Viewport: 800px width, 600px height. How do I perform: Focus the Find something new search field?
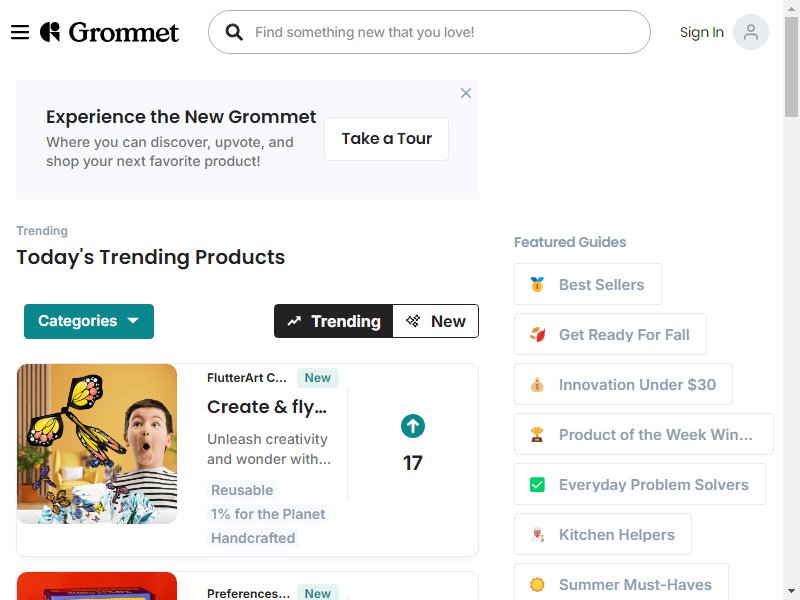coord(429,32)
